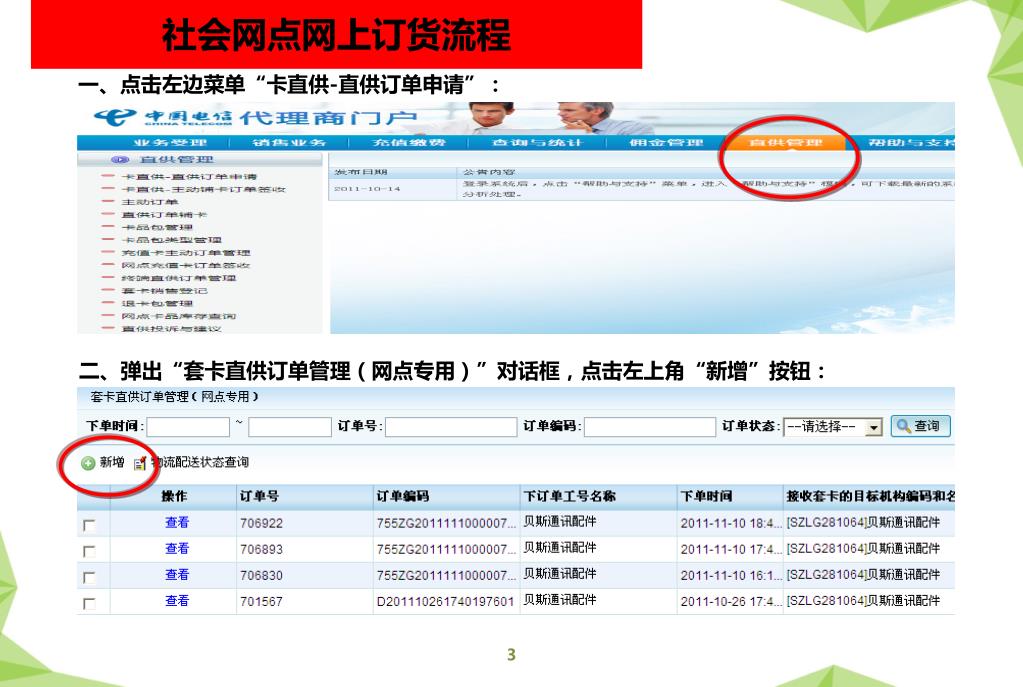The image size is (1023, 687).
Task: Tick the checkbox for order 706922
Action: [x=89, y=525]
